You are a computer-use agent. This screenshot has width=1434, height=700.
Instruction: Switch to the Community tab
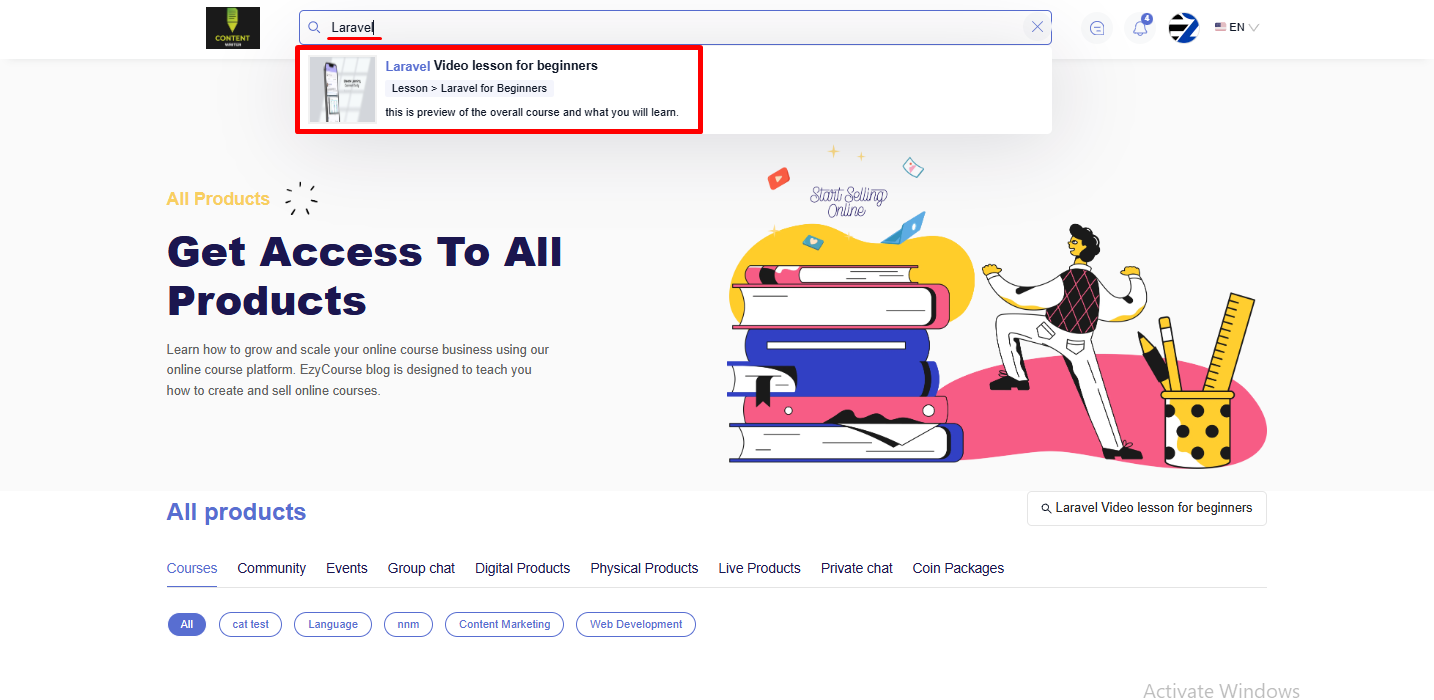(x=271, y=568)
